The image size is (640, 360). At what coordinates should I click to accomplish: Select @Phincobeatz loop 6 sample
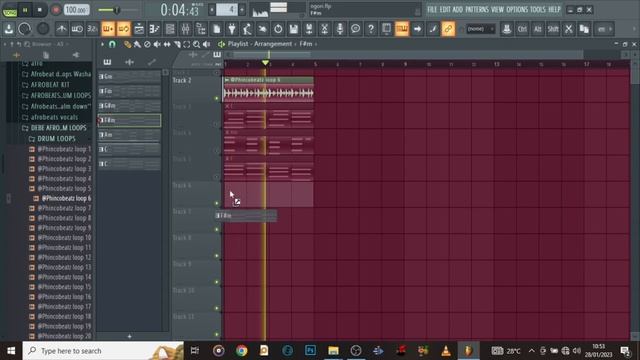pyautogui.click(x=62, y=198)
